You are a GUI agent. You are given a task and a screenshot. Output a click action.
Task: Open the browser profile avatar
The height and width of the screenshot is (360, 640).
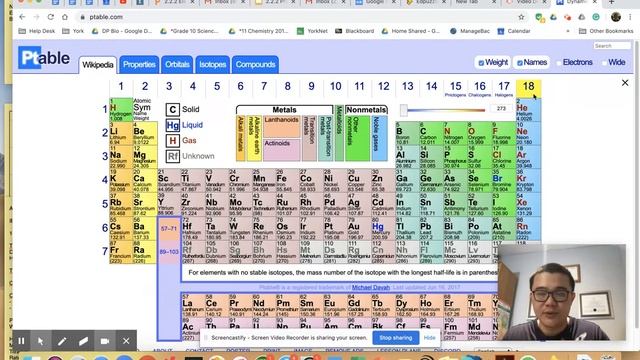[x=616, y=17]
